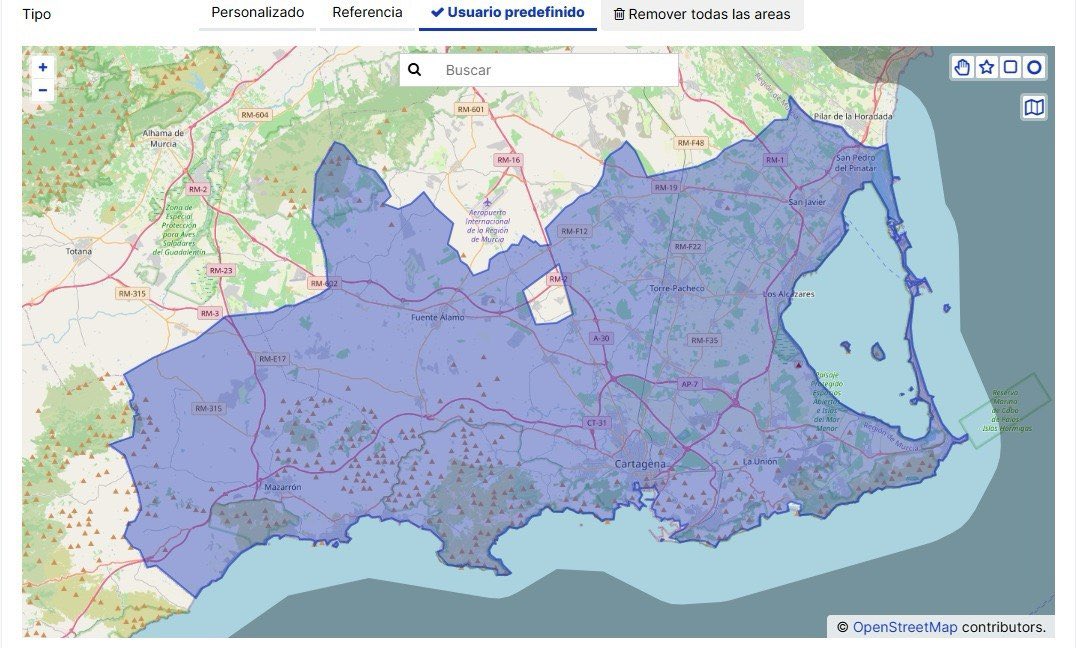The image size is (1076, 648).
Task: Click the RM-F22 road marker
Action: pyautogui.click(x=688, y=246)
